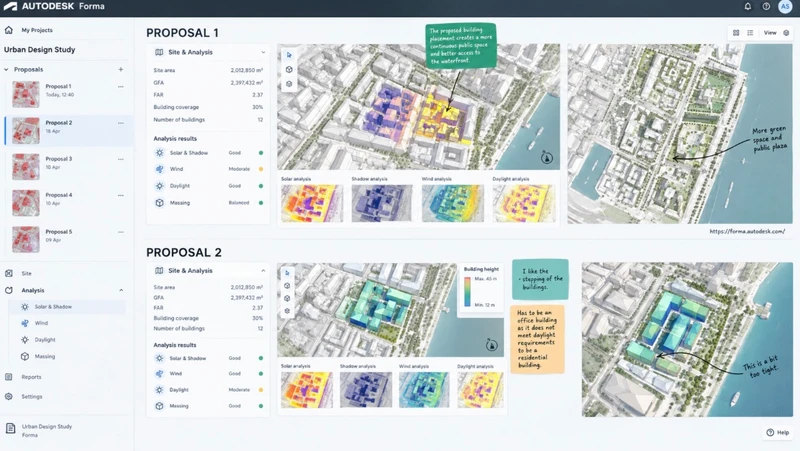Open Proposal 1 Shadow analysis thumbnail

382,203
